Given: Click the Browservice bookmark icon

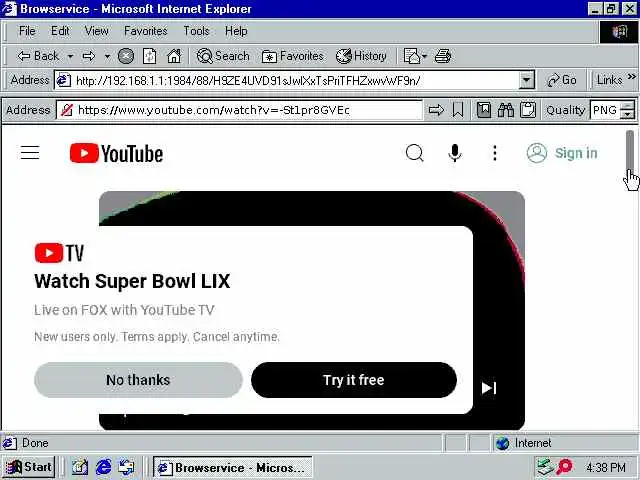Looking at the screenshot, I should (458, 110).
